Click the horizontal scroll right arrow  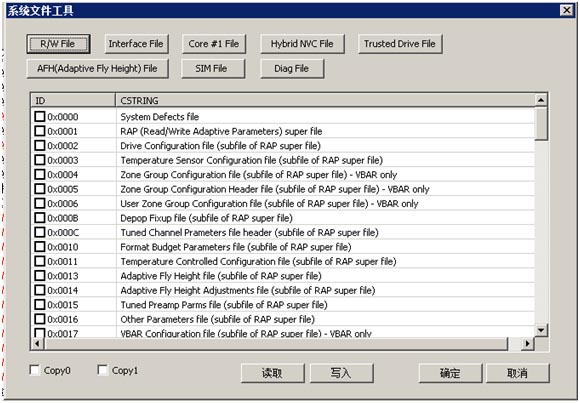527,344
